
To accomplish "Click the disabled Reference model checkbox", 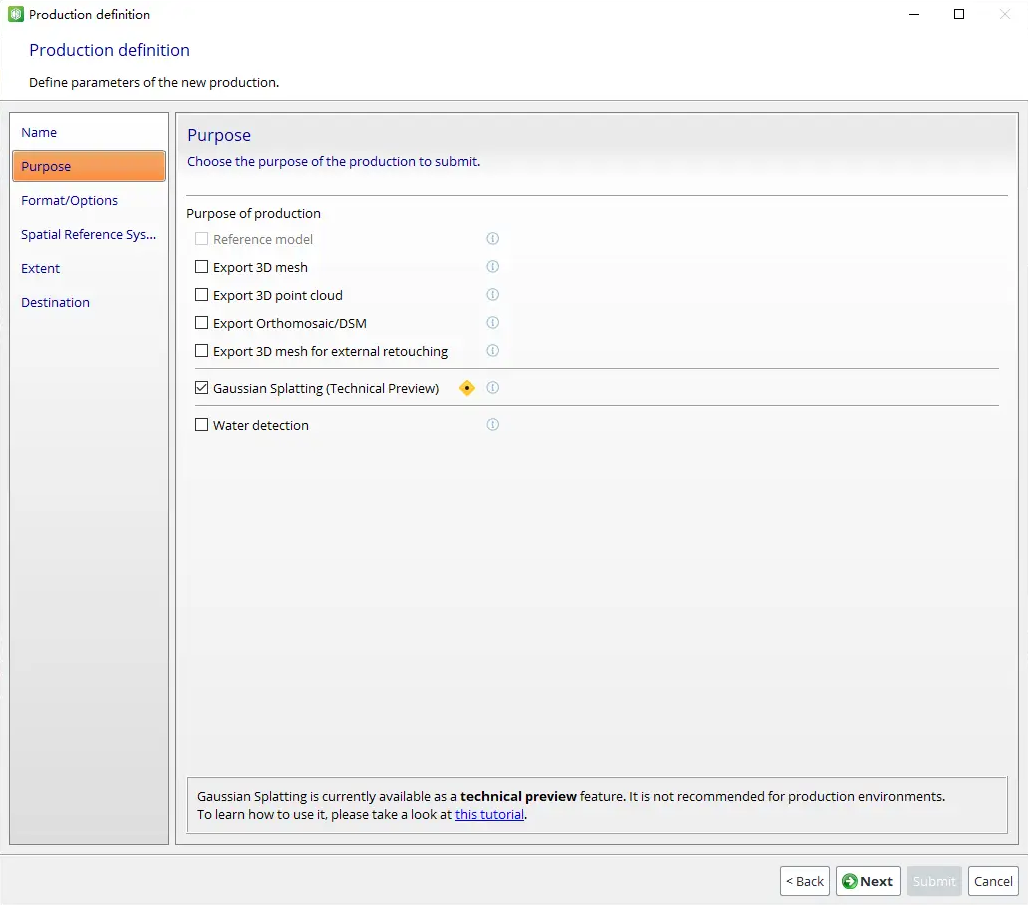I will (x=201, y=239).
